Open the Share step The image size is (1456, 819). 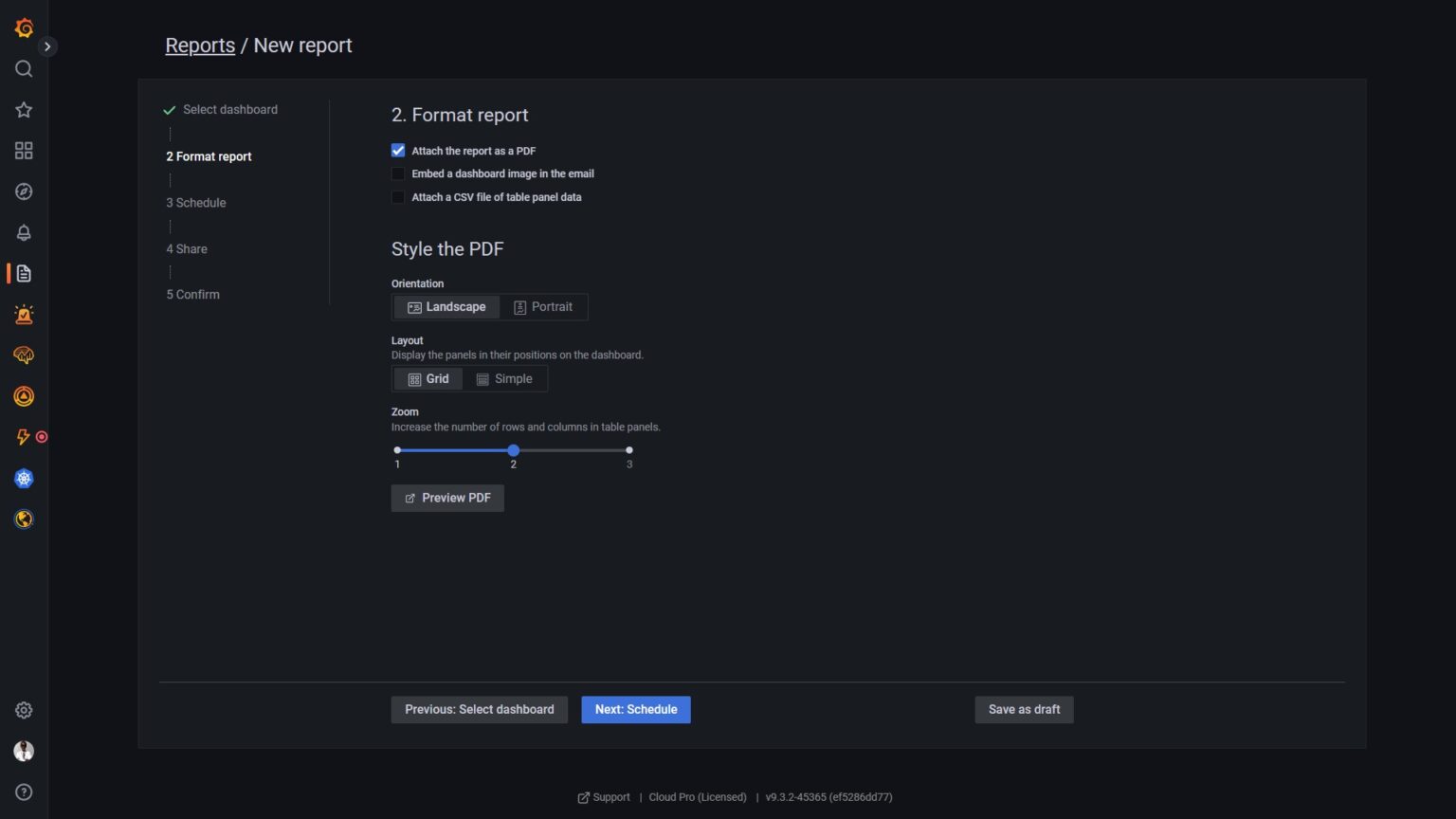tap(186, 248)
